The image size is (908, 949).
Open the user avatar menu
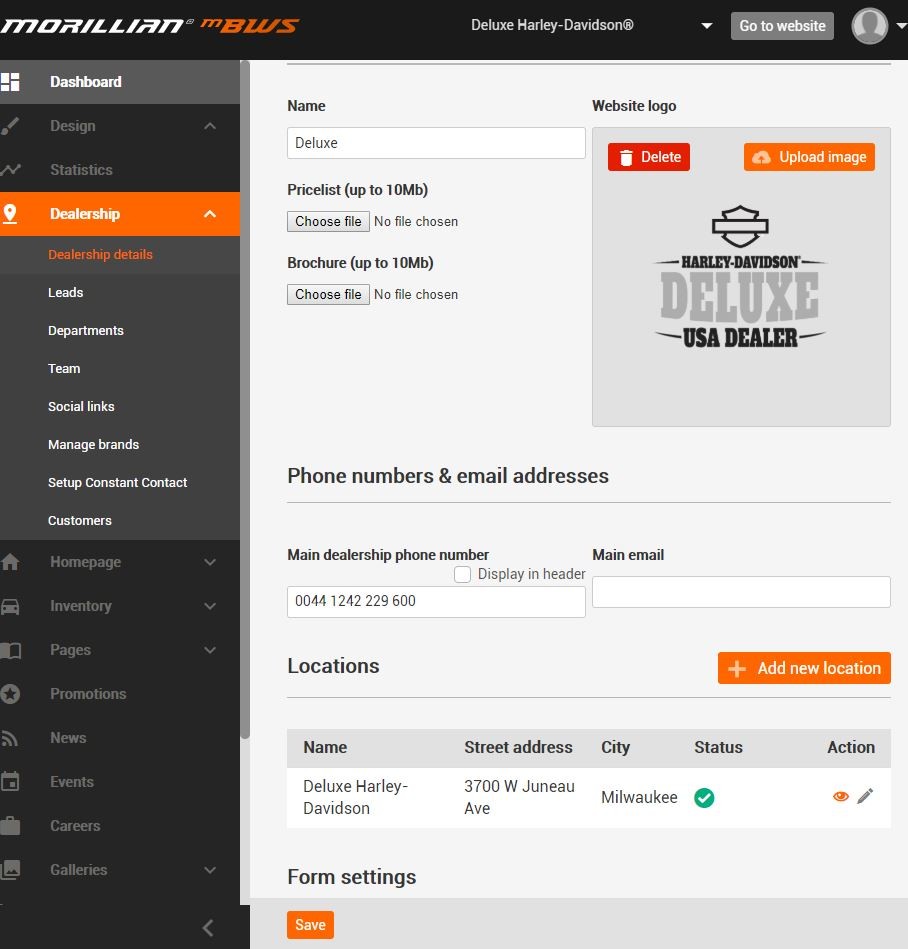click(x=871, y=26)
